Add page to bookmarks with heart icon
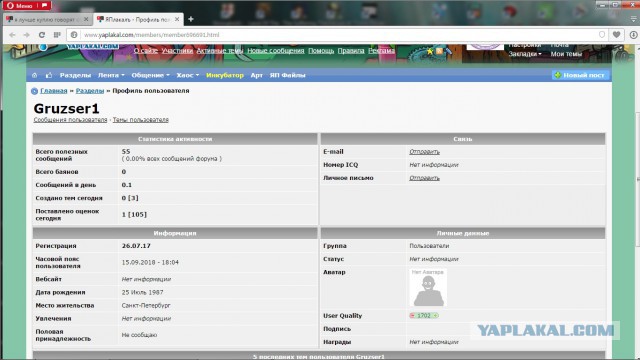Viewport: 640px width, 360px height. point(617,35)
